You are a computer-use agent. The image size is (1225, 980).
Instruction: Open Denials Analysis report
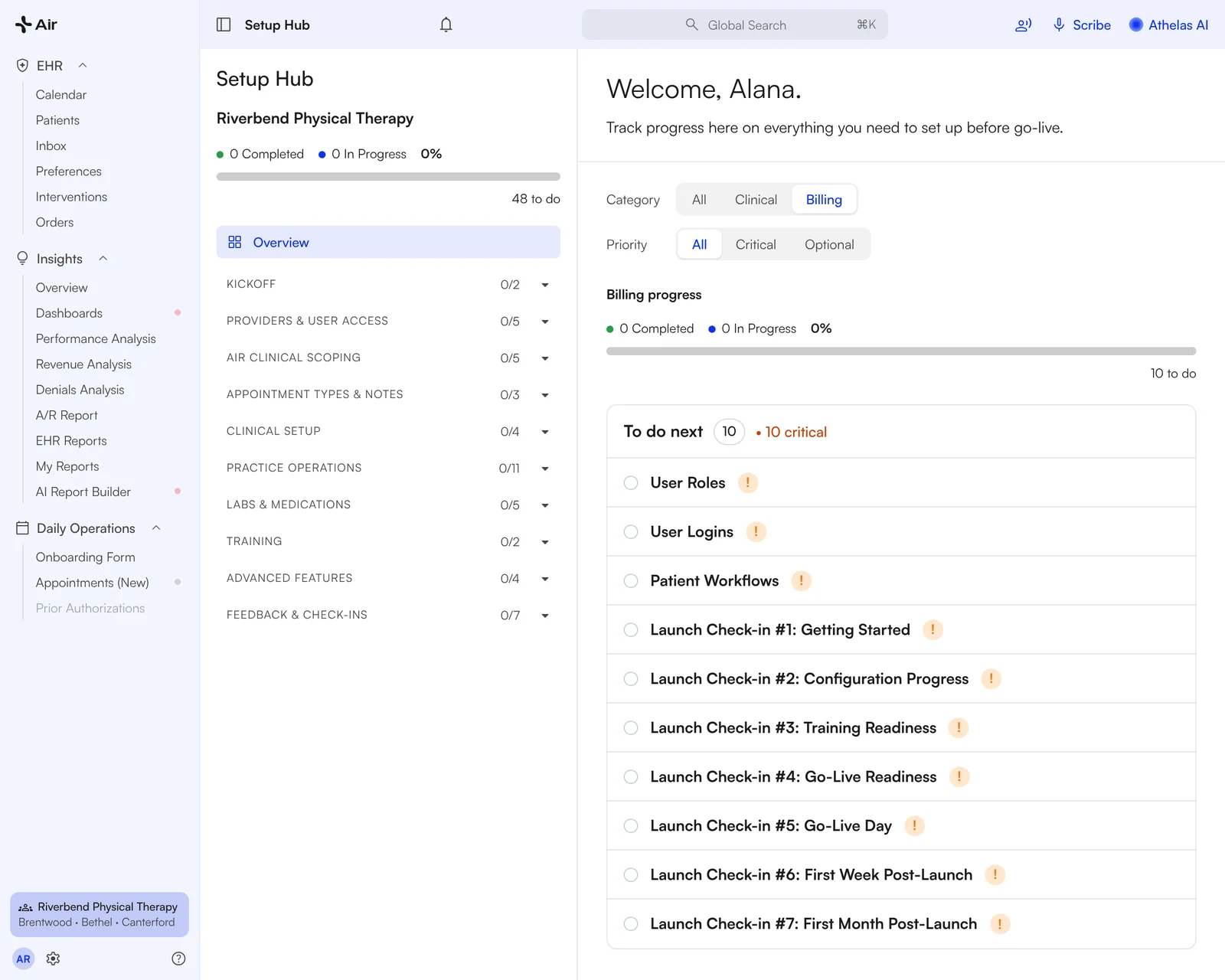coord(80,390)
